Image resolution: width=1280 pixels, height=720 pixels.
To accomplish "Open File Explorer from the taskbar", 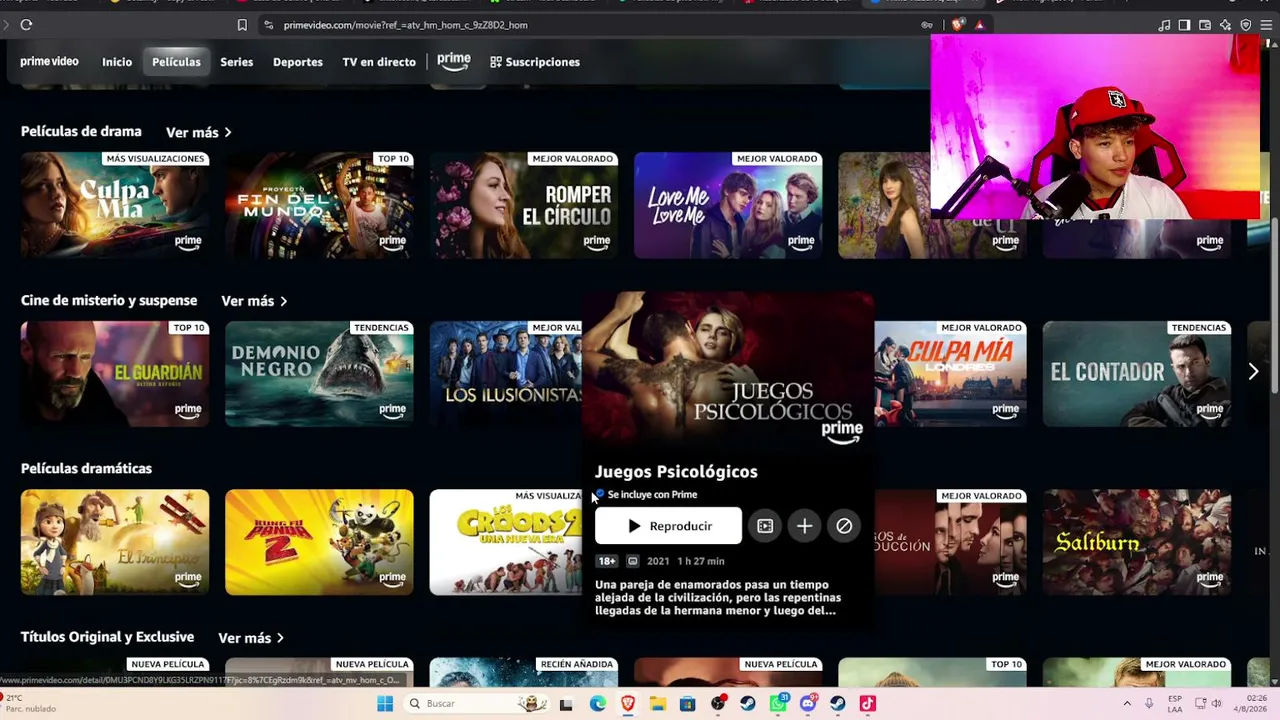I will tap(657, 704).
